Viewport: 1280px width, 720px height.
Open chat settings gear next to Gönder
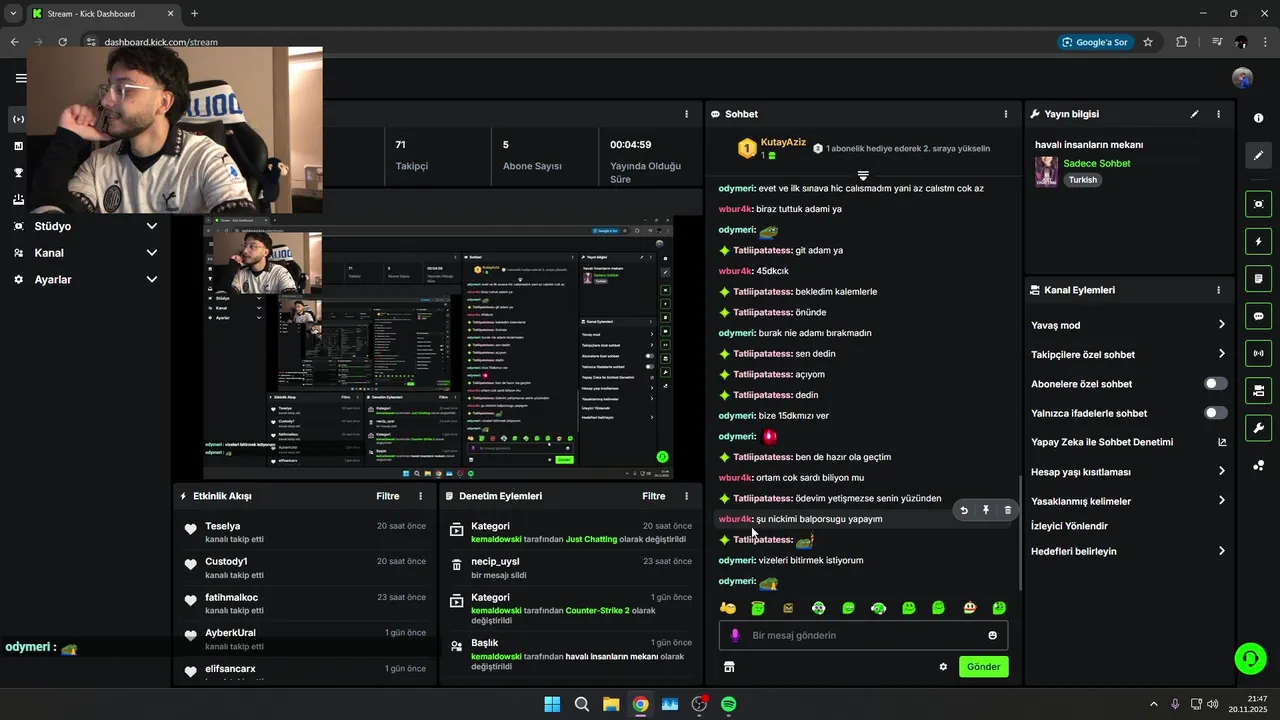(x=943, y=667)
